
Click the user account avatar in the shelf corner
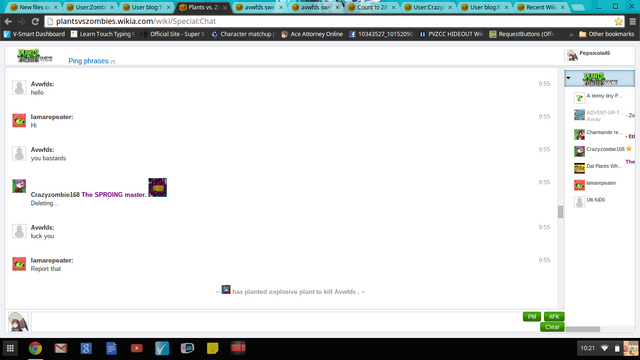pos(631,348)
